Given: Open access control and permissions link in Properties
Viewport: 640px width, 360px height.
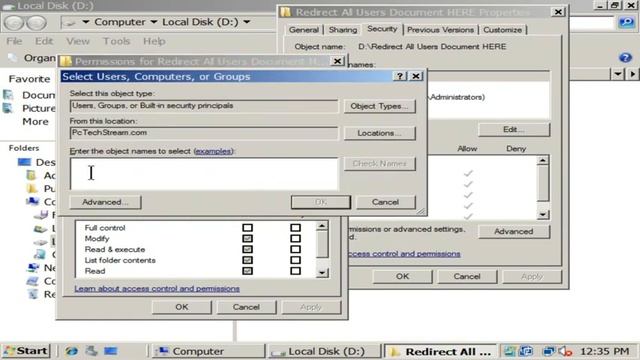Looking at the screenshot, I should [404, 254].
